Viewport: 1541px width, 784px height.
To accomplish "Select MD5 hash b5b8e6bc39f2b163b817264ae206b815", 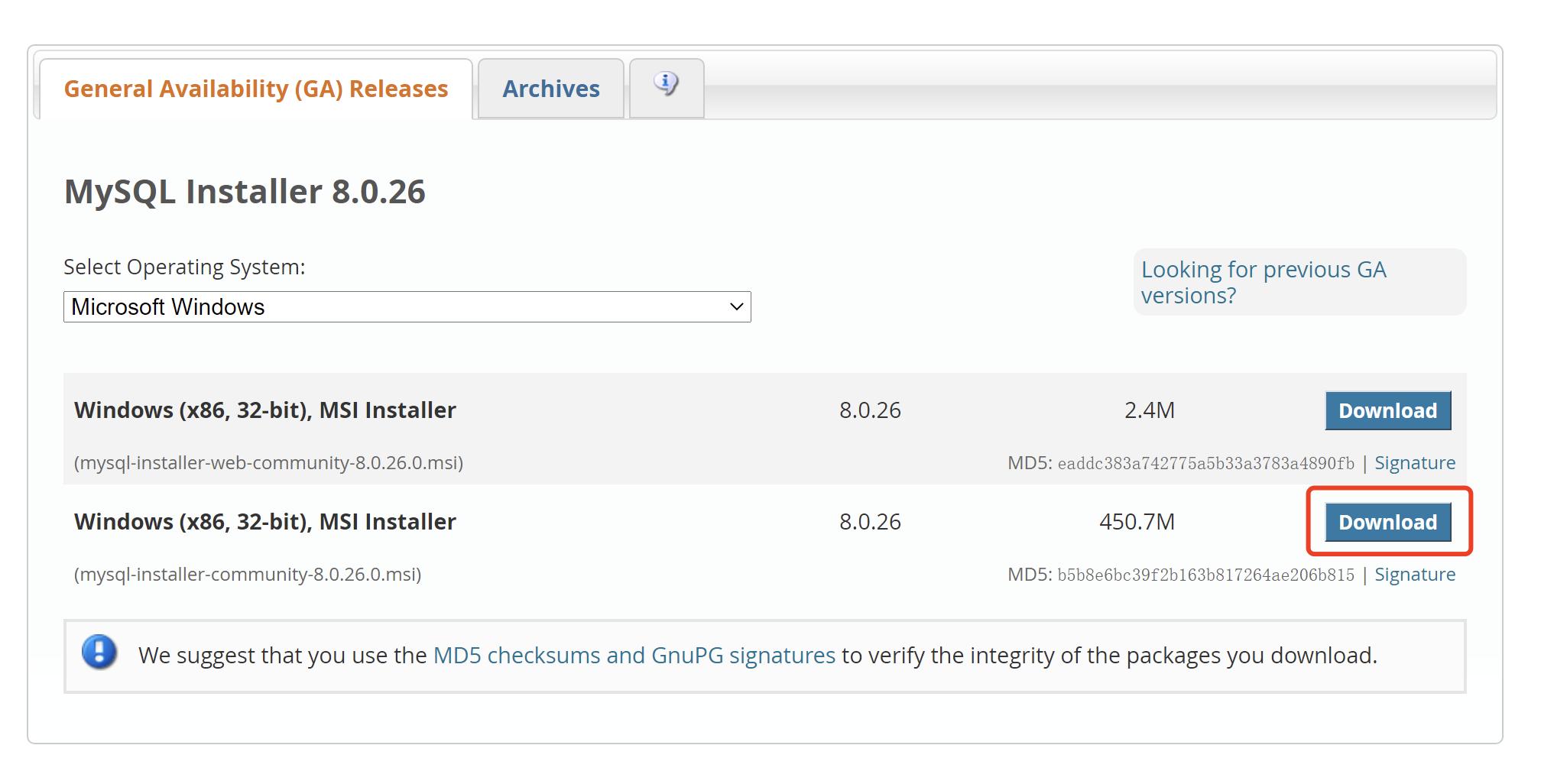I will 1205,575.
